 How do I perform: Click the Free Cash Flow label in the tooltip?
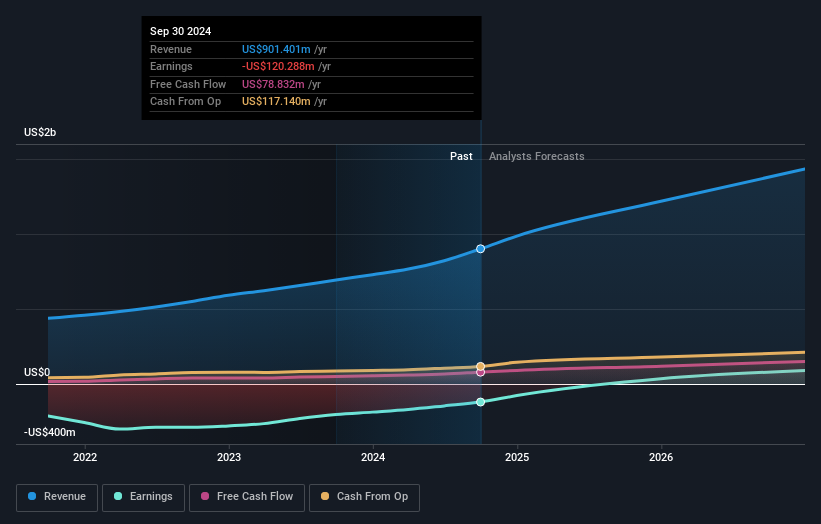coord(188,84)
